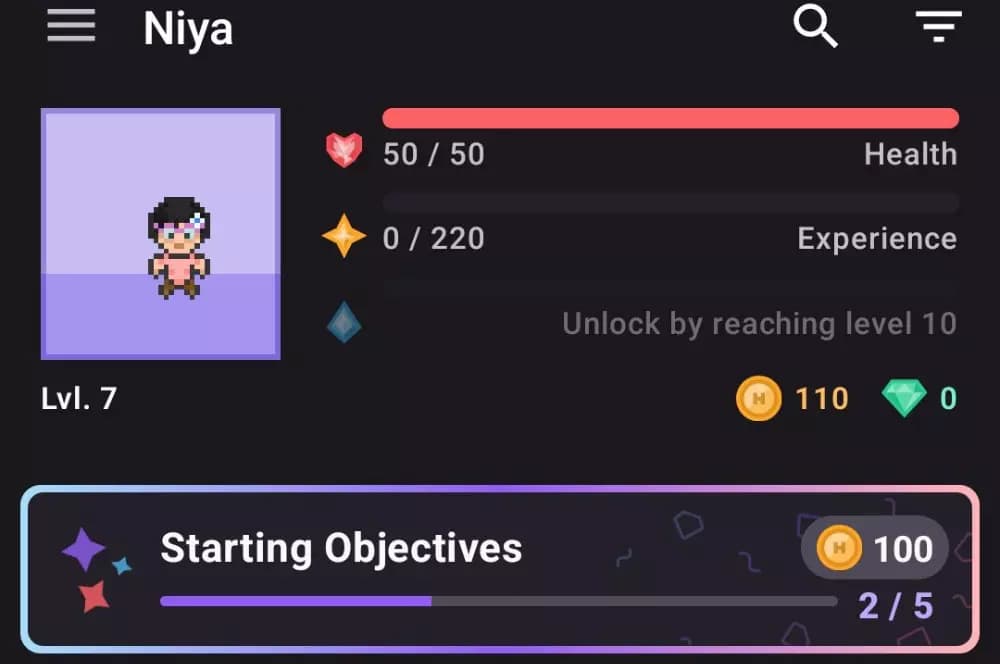Open the Starting Objectives card title
Viewport: 1000px width, 664px height.
[341, 548]
